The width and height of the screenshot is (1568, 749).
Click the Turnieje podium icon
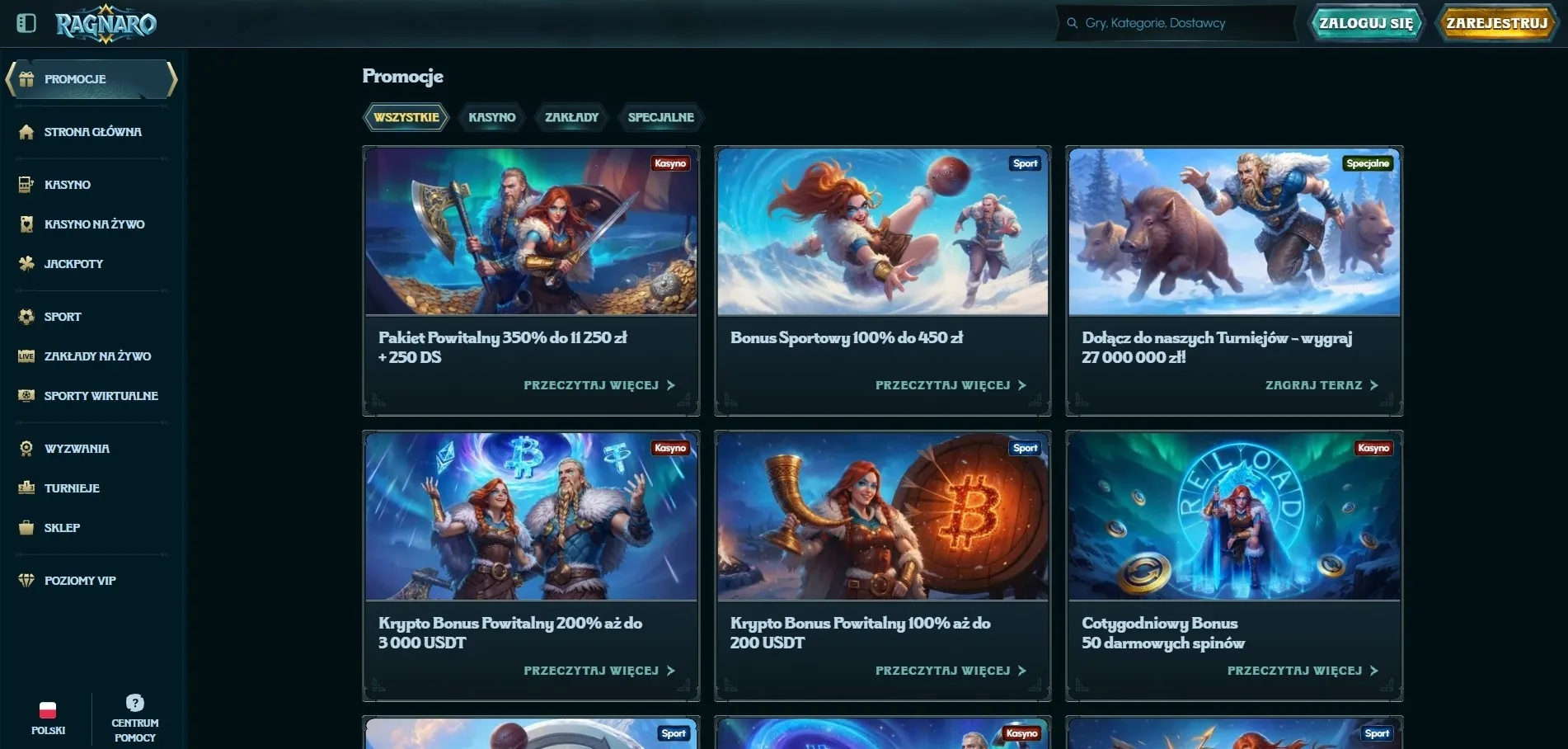[x=26, y=488]
